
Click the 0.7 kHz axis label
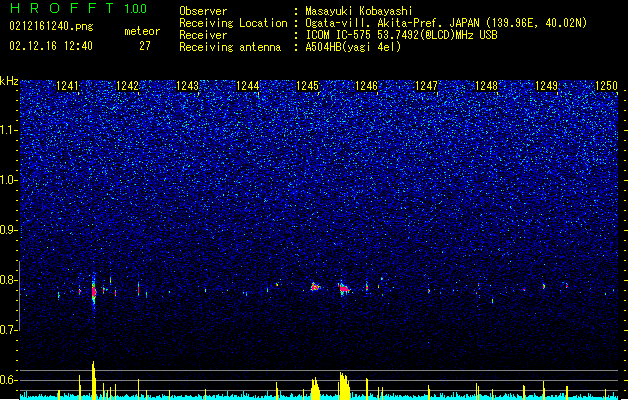(9, 330)
